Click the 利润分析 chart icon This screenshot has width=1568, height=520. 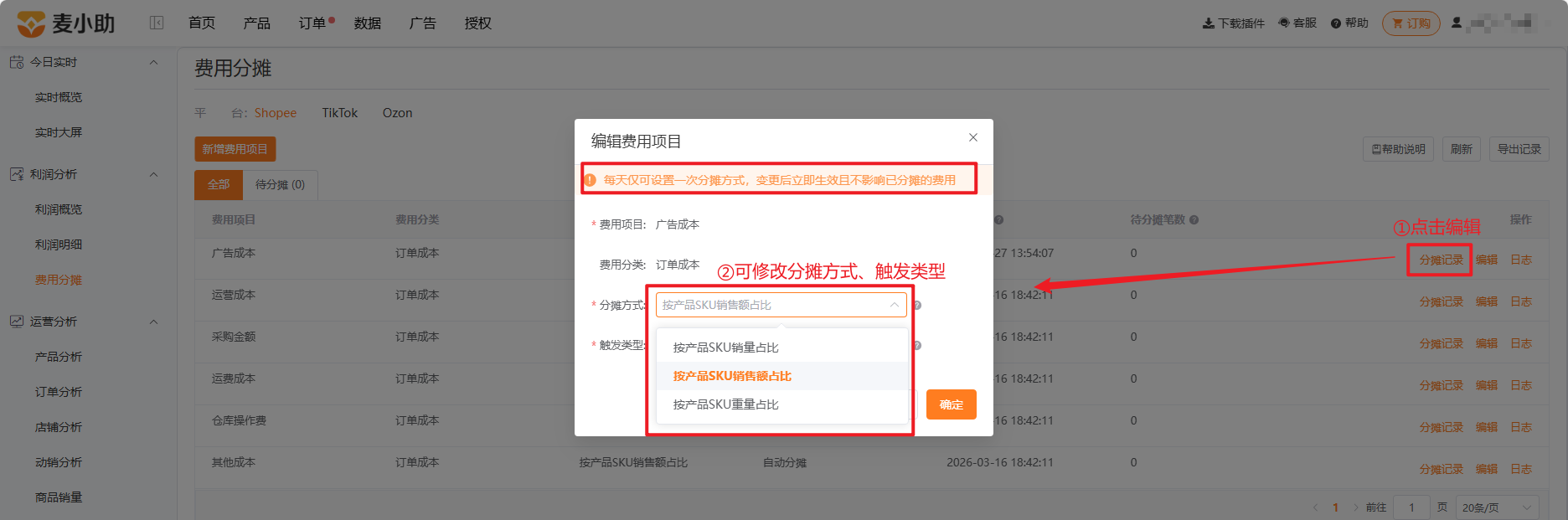coord(17,174)
